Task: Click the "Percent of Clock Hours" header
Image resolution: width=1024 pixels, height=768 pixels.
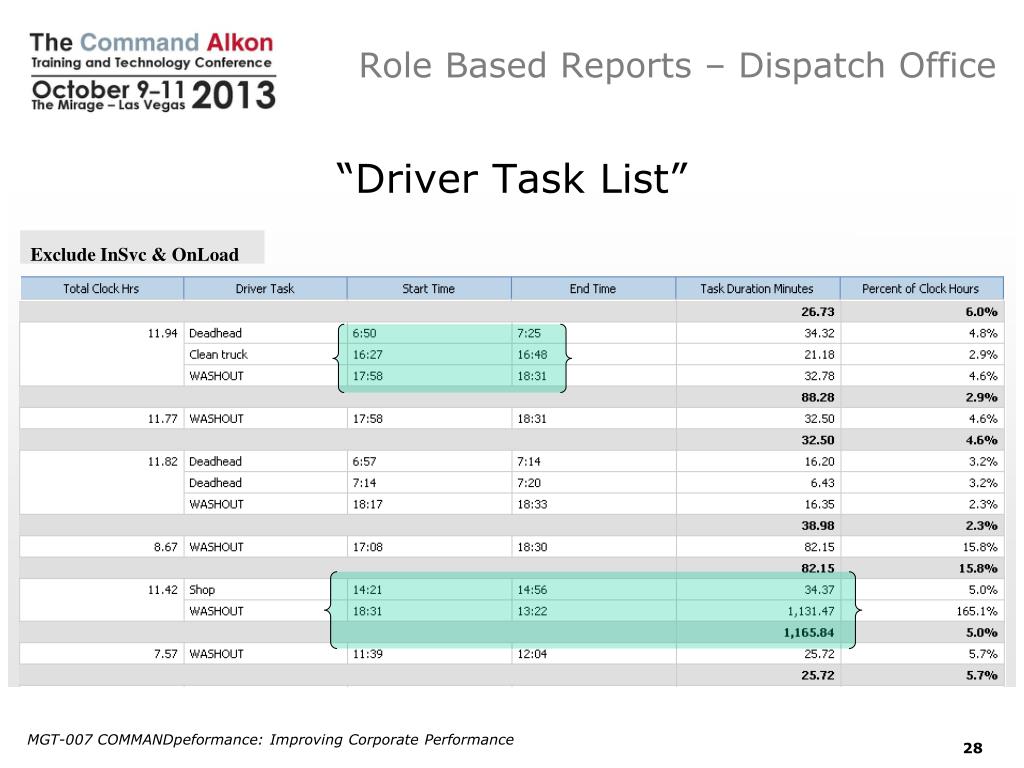Action: pyautogui.click(x=921, y=289)
